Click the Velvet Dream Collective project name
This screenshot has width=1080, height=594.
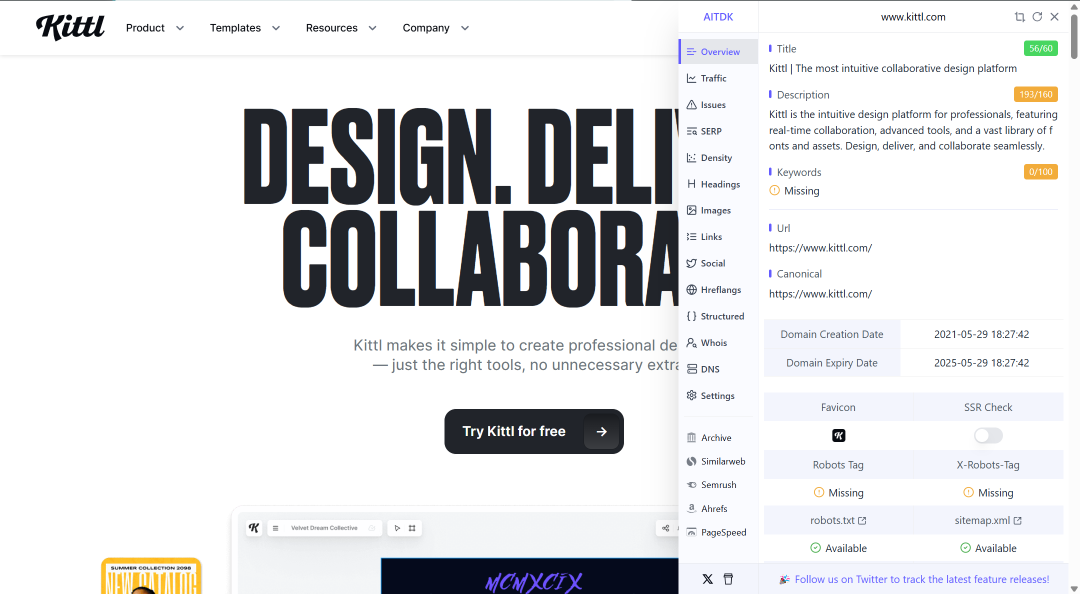324,529
